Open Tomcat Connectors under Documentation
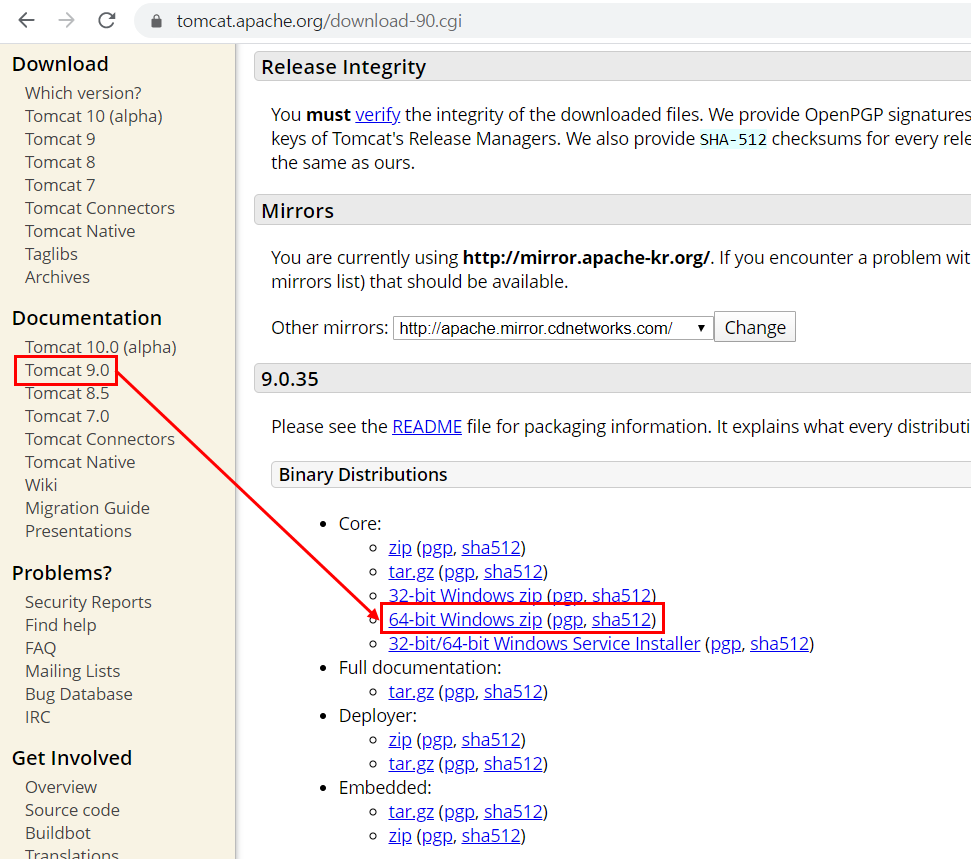 pyautogui.click(x=100, y=438)
